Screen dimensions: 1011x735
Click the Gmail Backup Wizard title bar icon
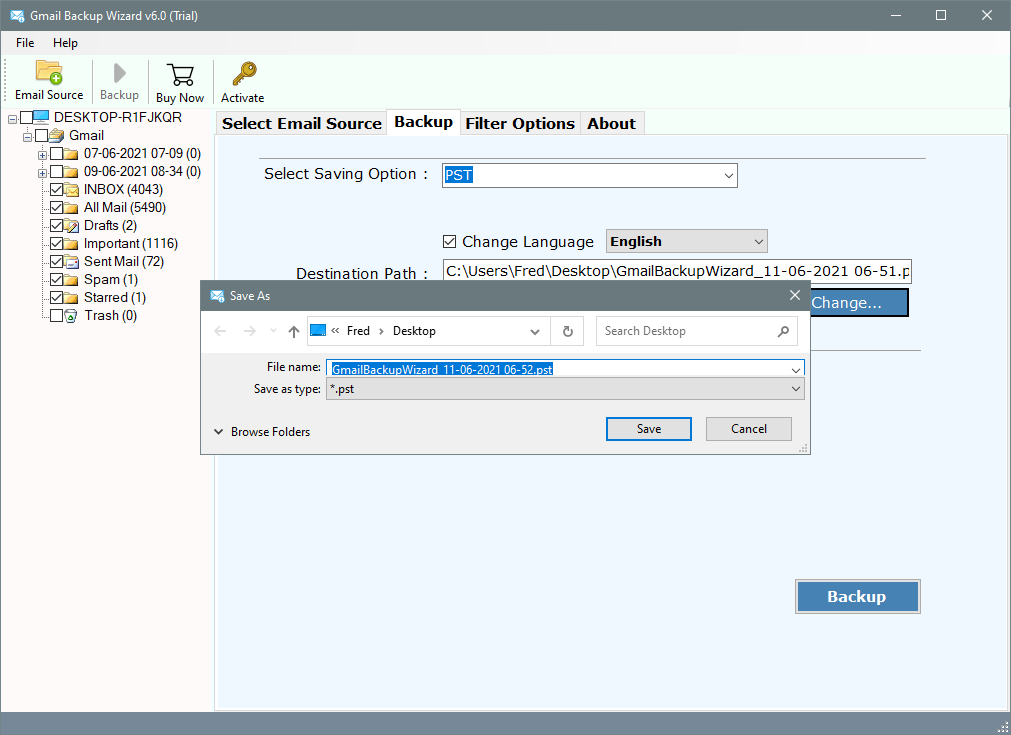click(x=17, y=15)
